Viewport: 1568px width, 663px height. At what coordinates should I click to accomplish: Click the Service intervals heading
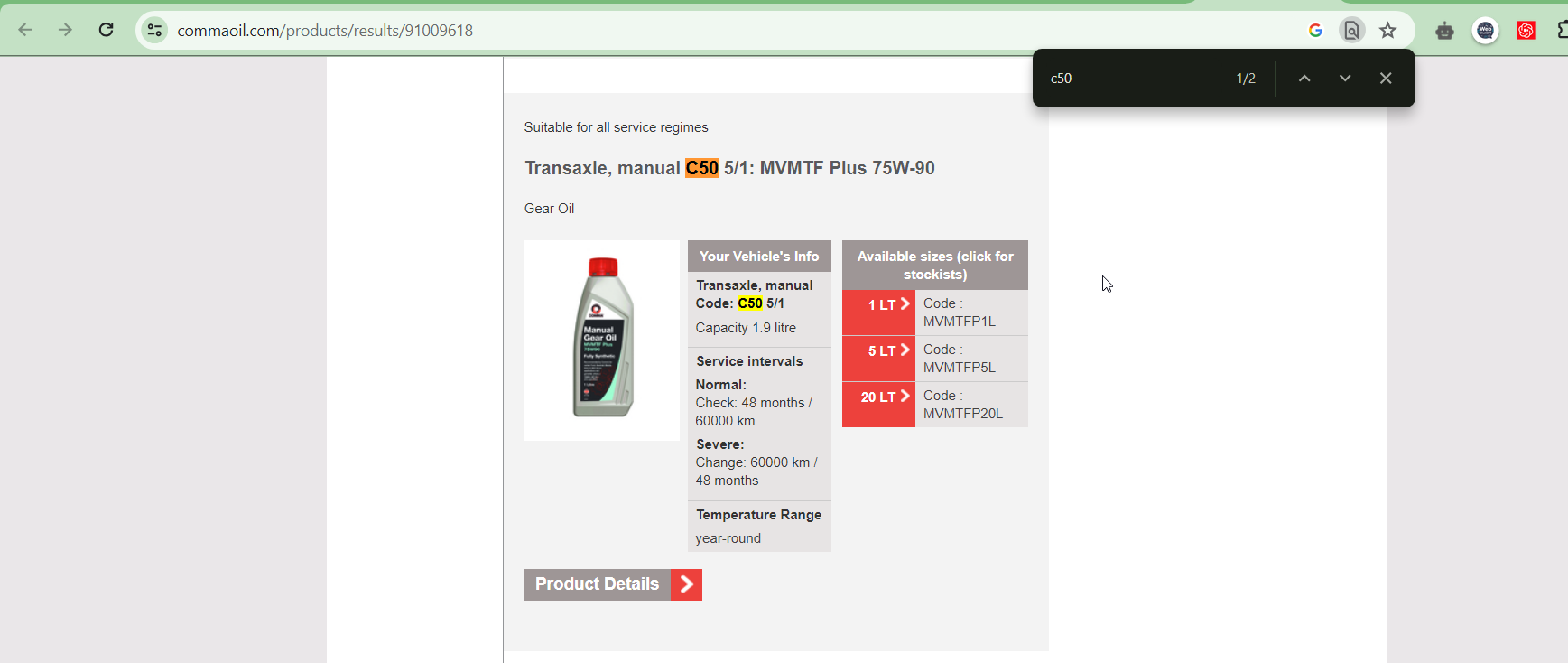(749, 361)
